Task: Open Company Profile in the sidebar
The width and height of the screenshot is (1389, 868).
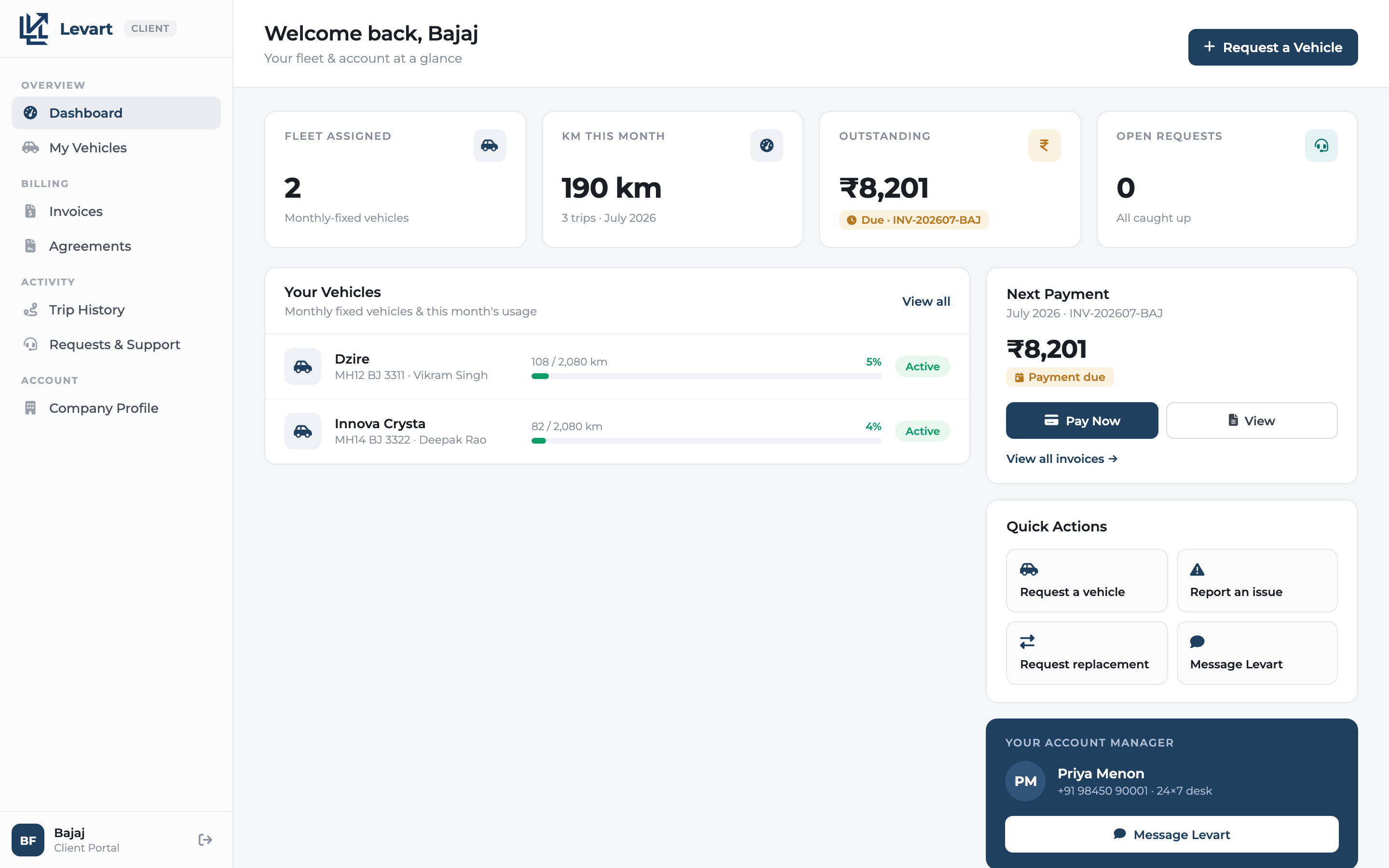Action: pyautogui.click(x=116, y=408)
